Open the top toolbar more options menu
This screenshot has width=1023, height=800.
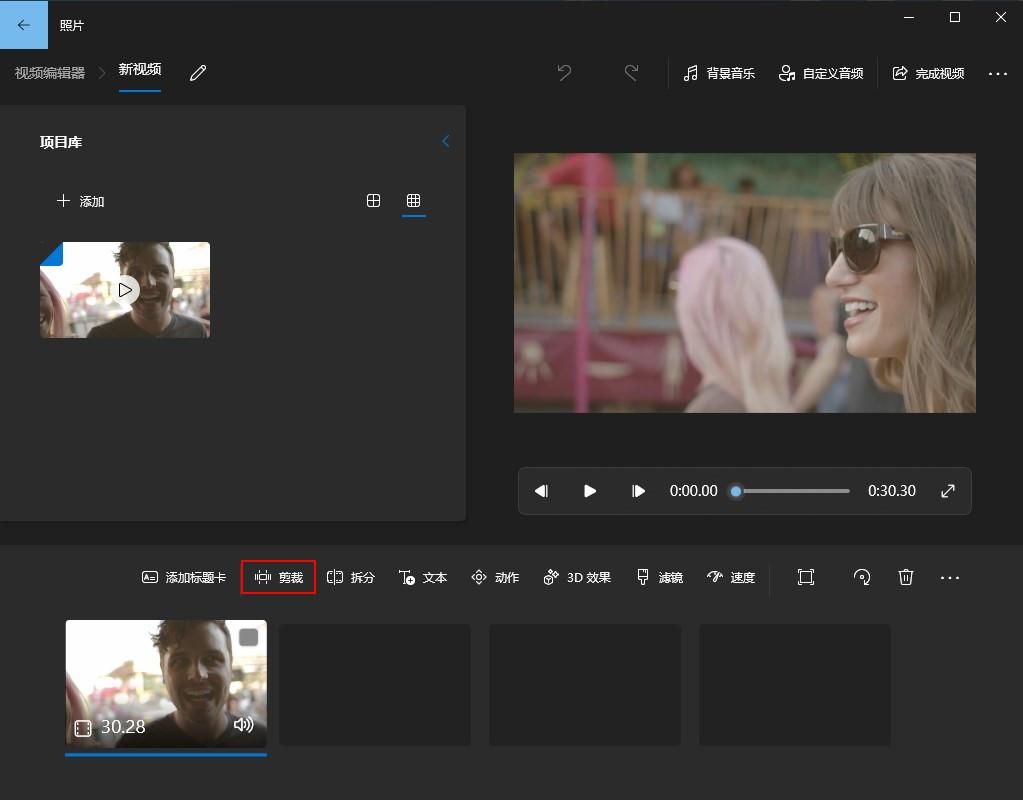point(997,74)
